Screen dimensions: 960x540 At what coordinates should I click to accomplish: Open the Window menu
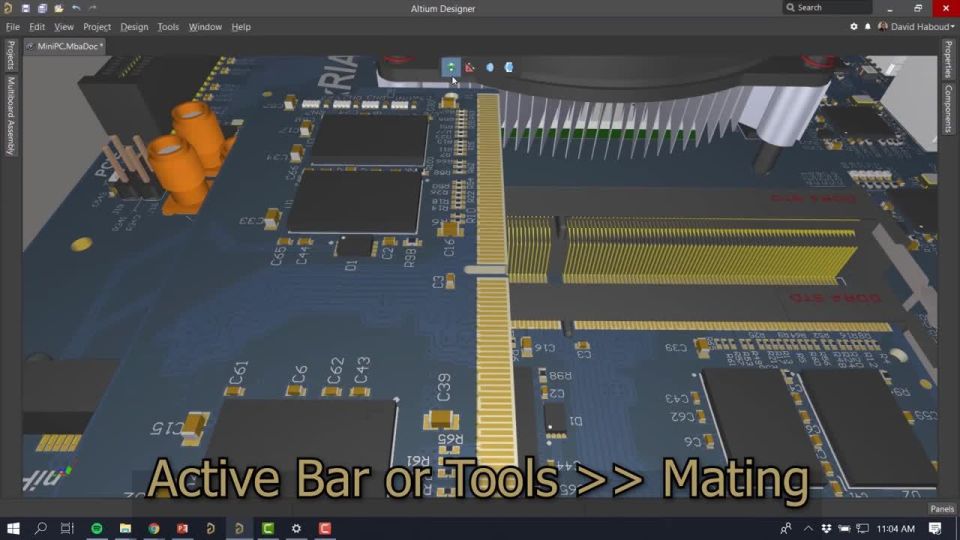205,27
